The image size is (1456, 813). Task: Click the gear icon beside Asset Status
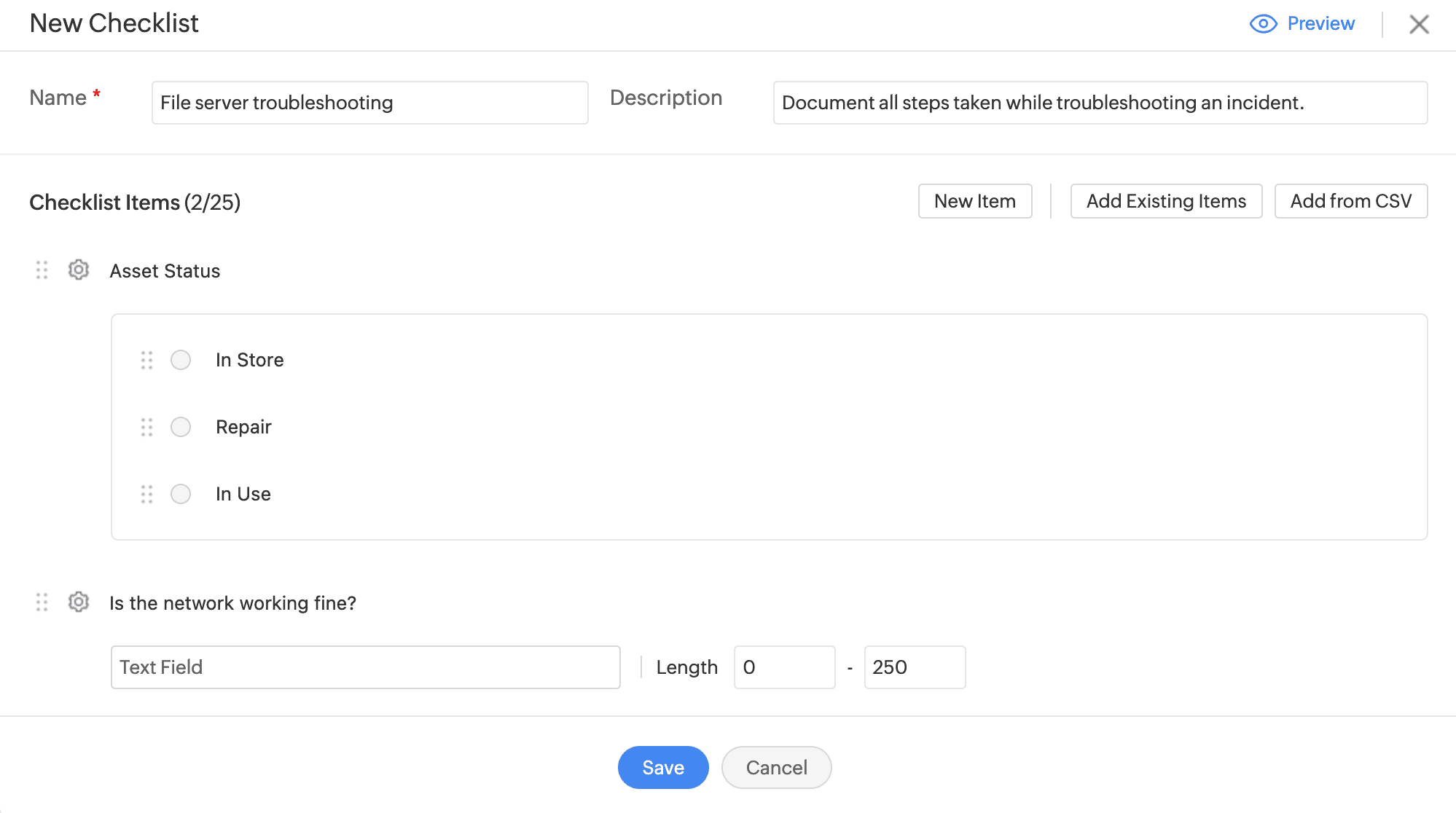pos(79,270)
